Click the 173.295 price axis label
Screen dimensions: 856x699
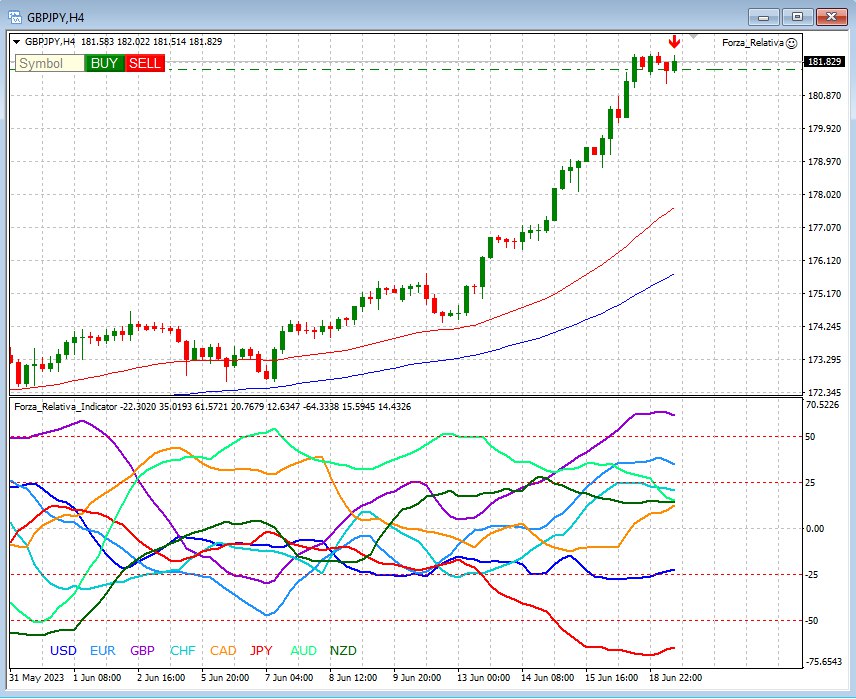[x=824, y=360]
